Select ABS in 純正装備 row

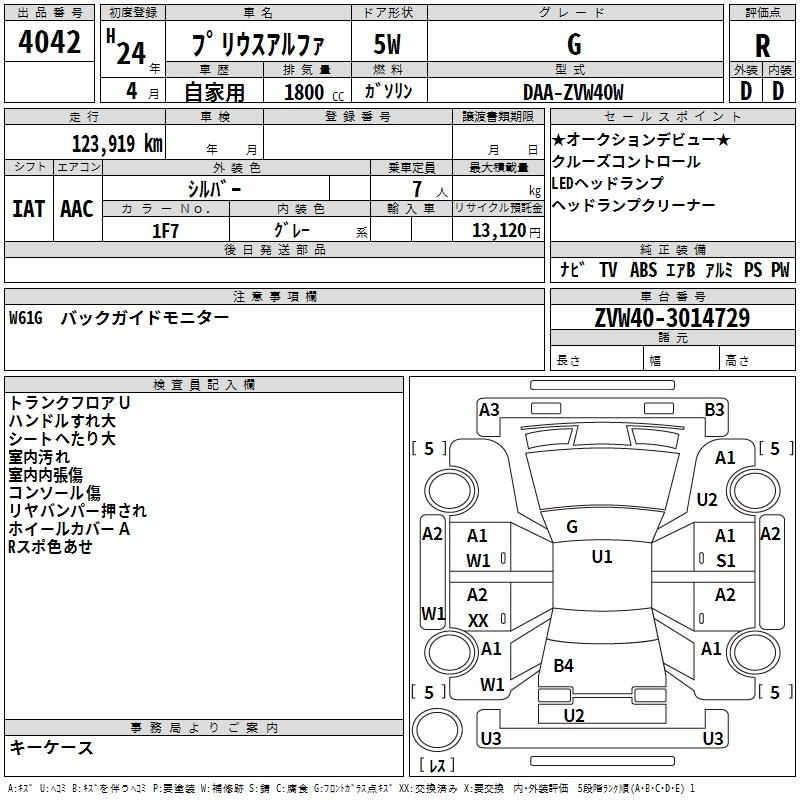point(643,270)
